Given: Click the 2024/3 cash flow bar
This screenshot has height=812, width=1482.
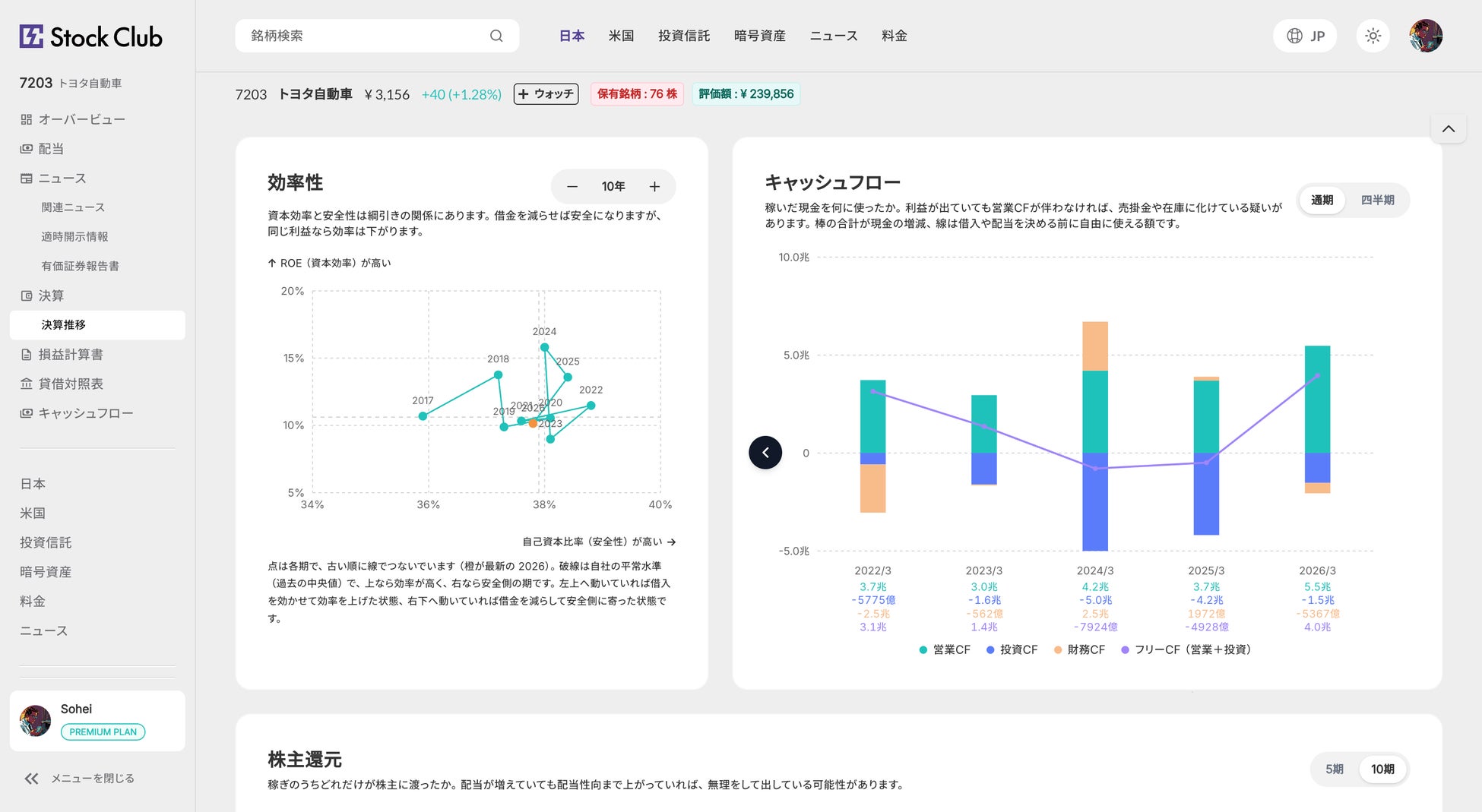Looking at the screenshot, I should click(1094, 436).
